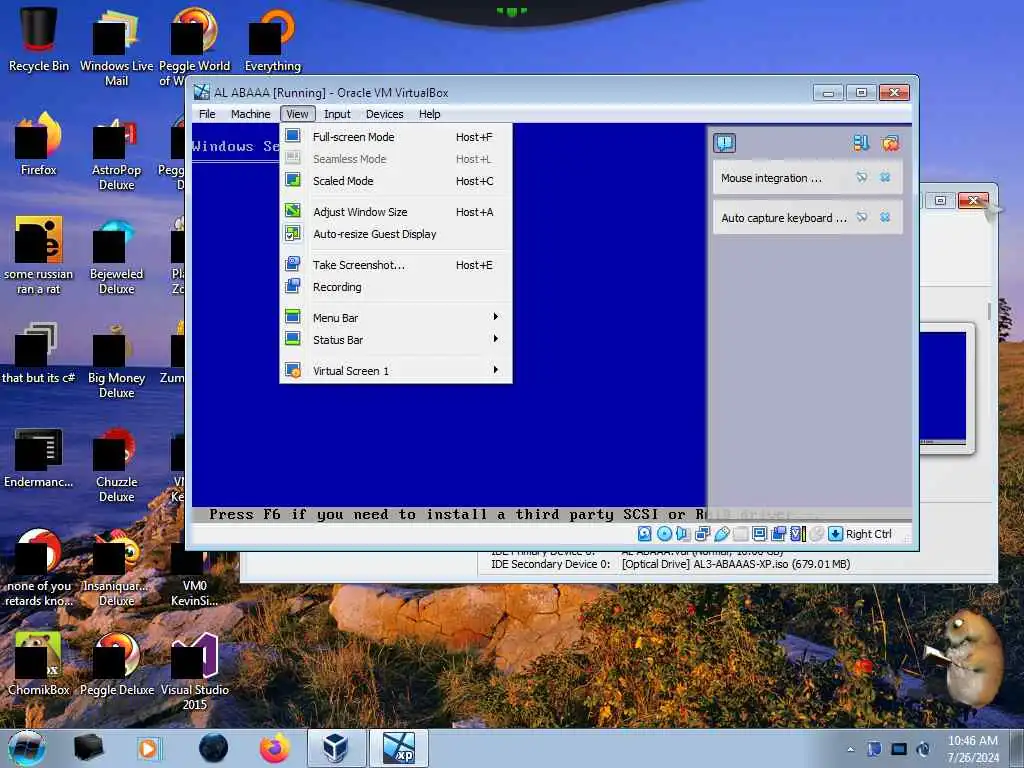The height and width of the screenshot is (768, 1024).
Task: Click the optical disk status bar icon
Action: (664, 534)
